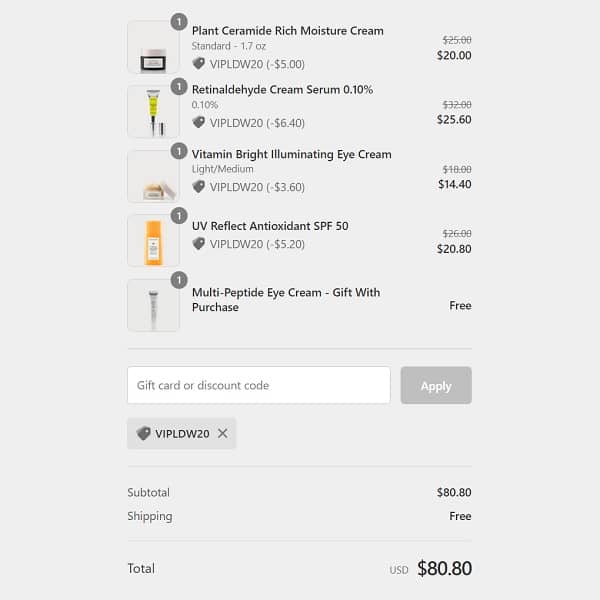Click the tag icon under UV Reflect SPF 50
Image resolution: width=600 pixels, height=600 pixels.
point(198,244)
